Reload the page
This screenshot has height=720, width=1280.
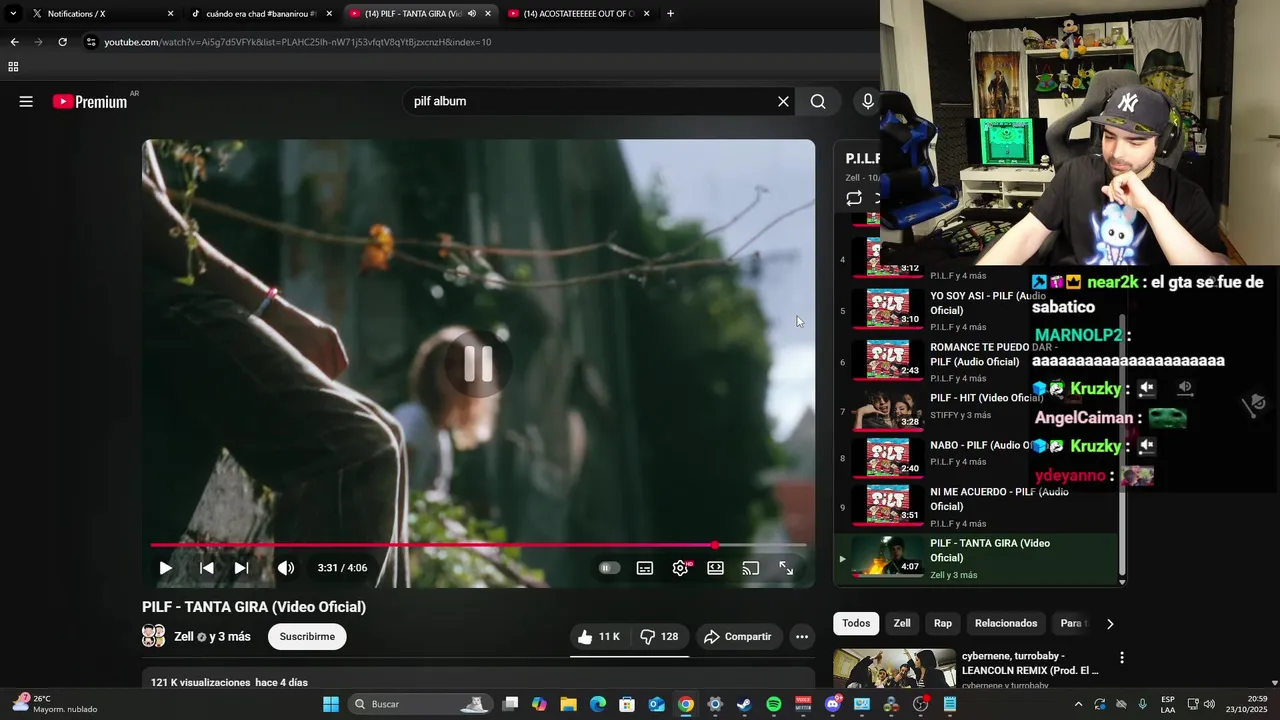[x=62, y=42]
